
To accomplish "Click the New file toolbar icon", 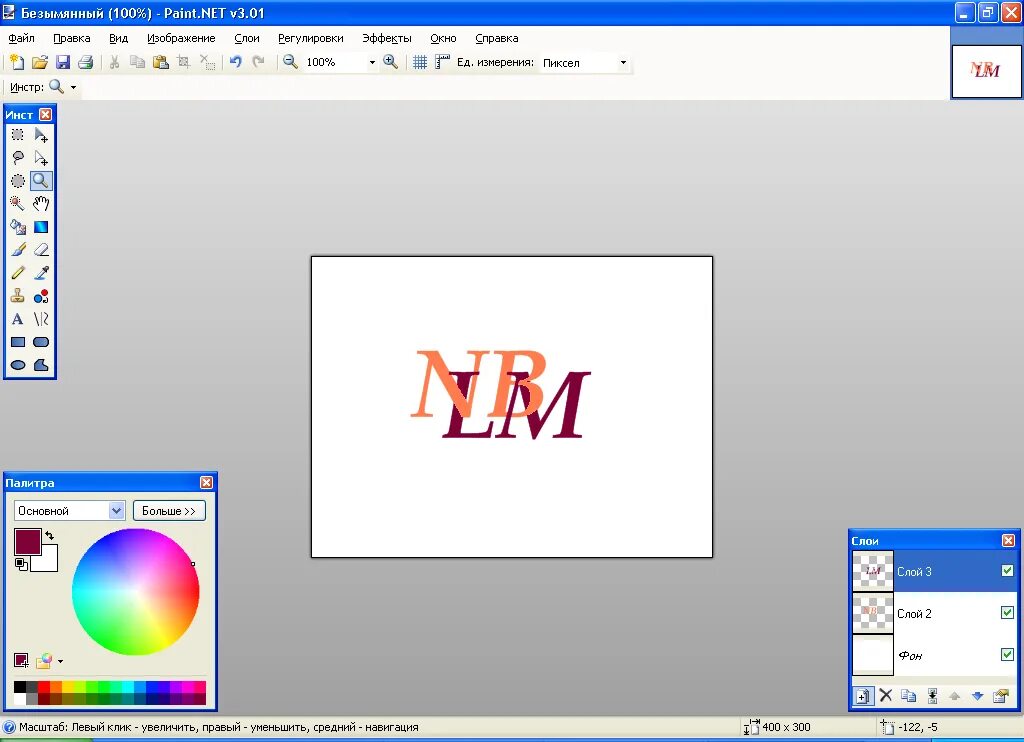I will click(17, 62).
